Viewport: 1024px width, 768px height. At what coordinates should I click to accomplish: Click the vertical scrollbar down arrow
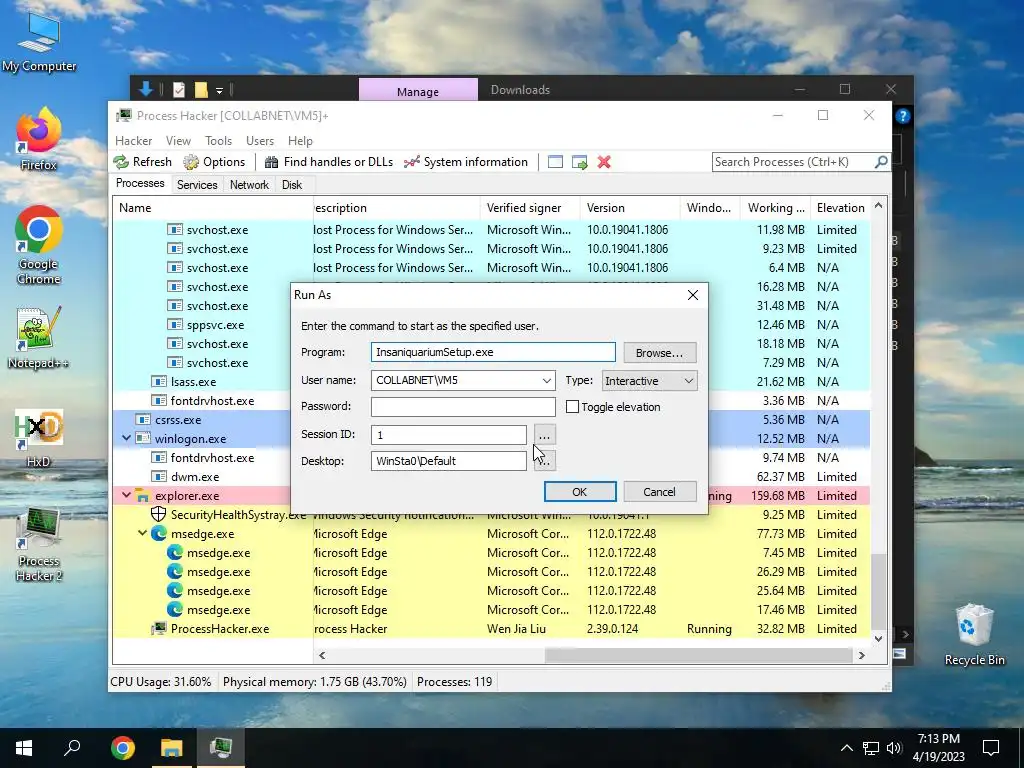click(878, 639)
